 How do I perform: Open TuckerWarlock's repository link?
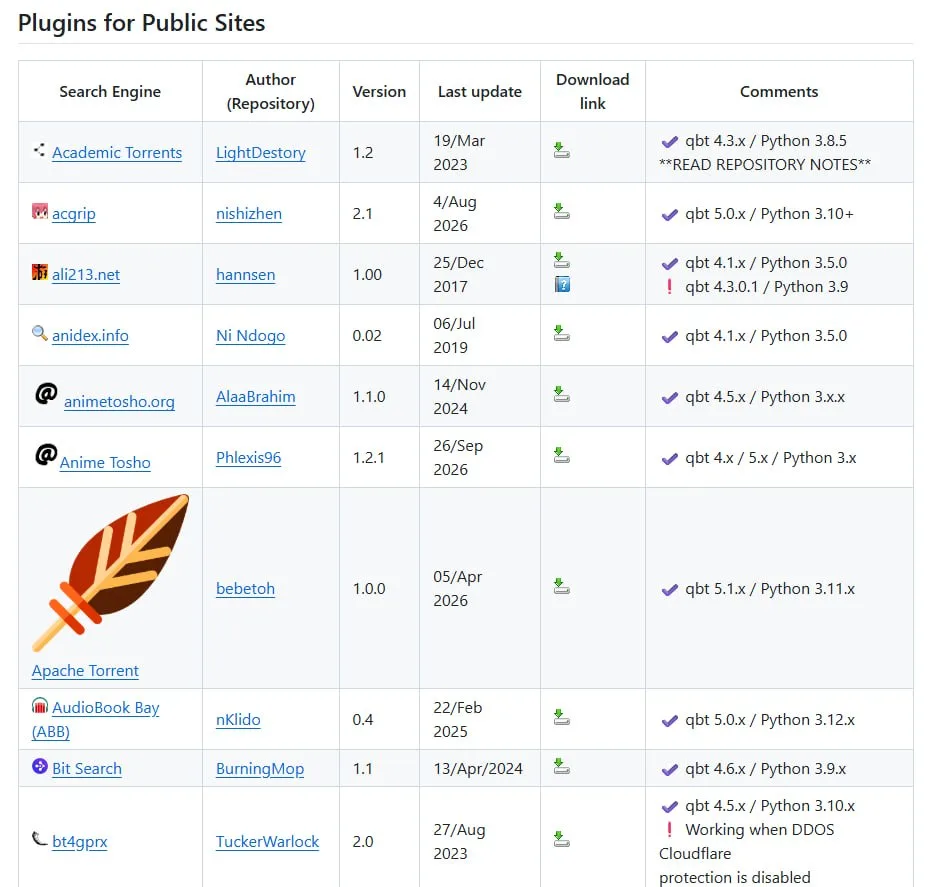pyautogui.click(x=268, y=842)
